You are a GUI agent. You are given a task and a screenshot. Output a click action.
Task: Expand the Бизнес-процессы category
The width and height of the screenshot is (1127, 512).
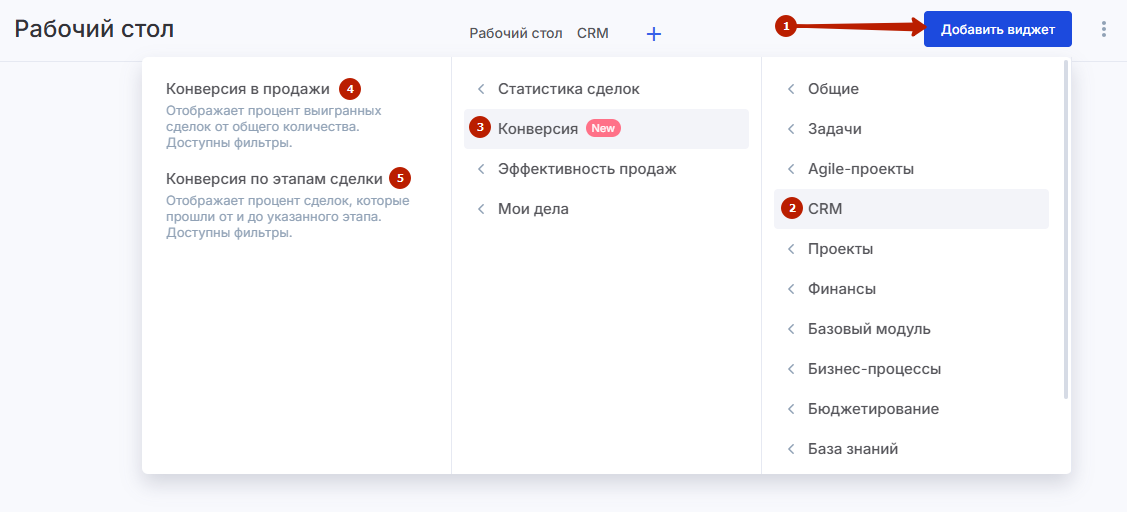[x=911, y=370]
